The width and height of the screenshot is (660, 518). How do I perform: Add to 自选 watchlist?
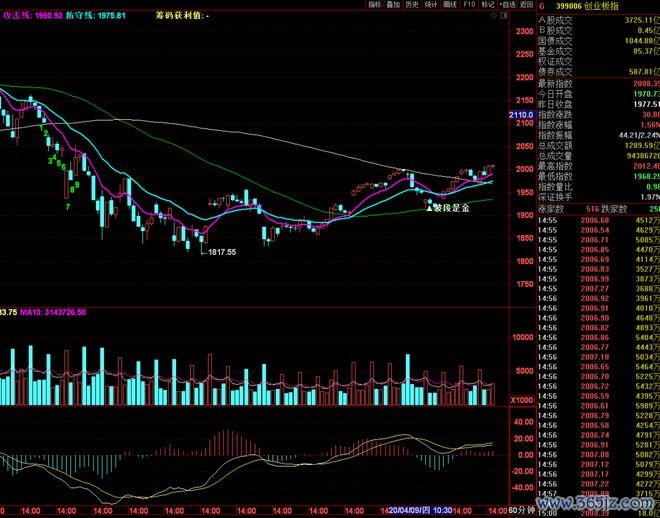point(507,5)
